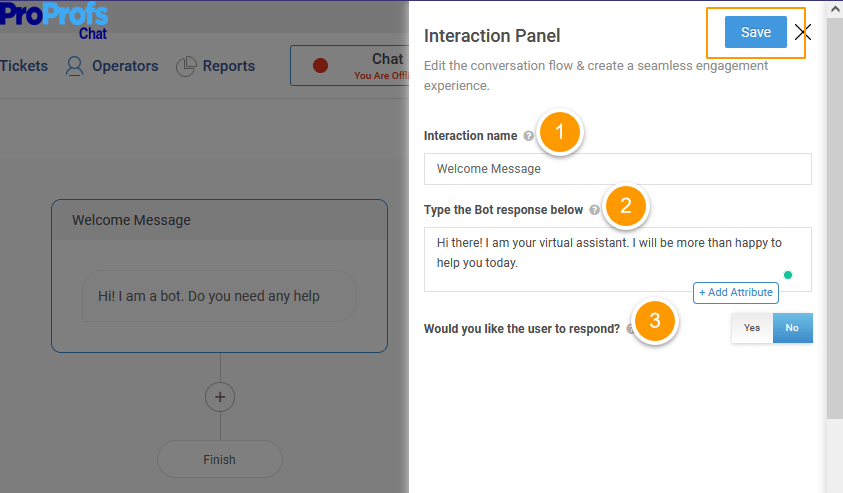Screen dimensions: 843x493
Task: Click the Finish node in flow
Action: pyautogui.click(x=220, y=460)
